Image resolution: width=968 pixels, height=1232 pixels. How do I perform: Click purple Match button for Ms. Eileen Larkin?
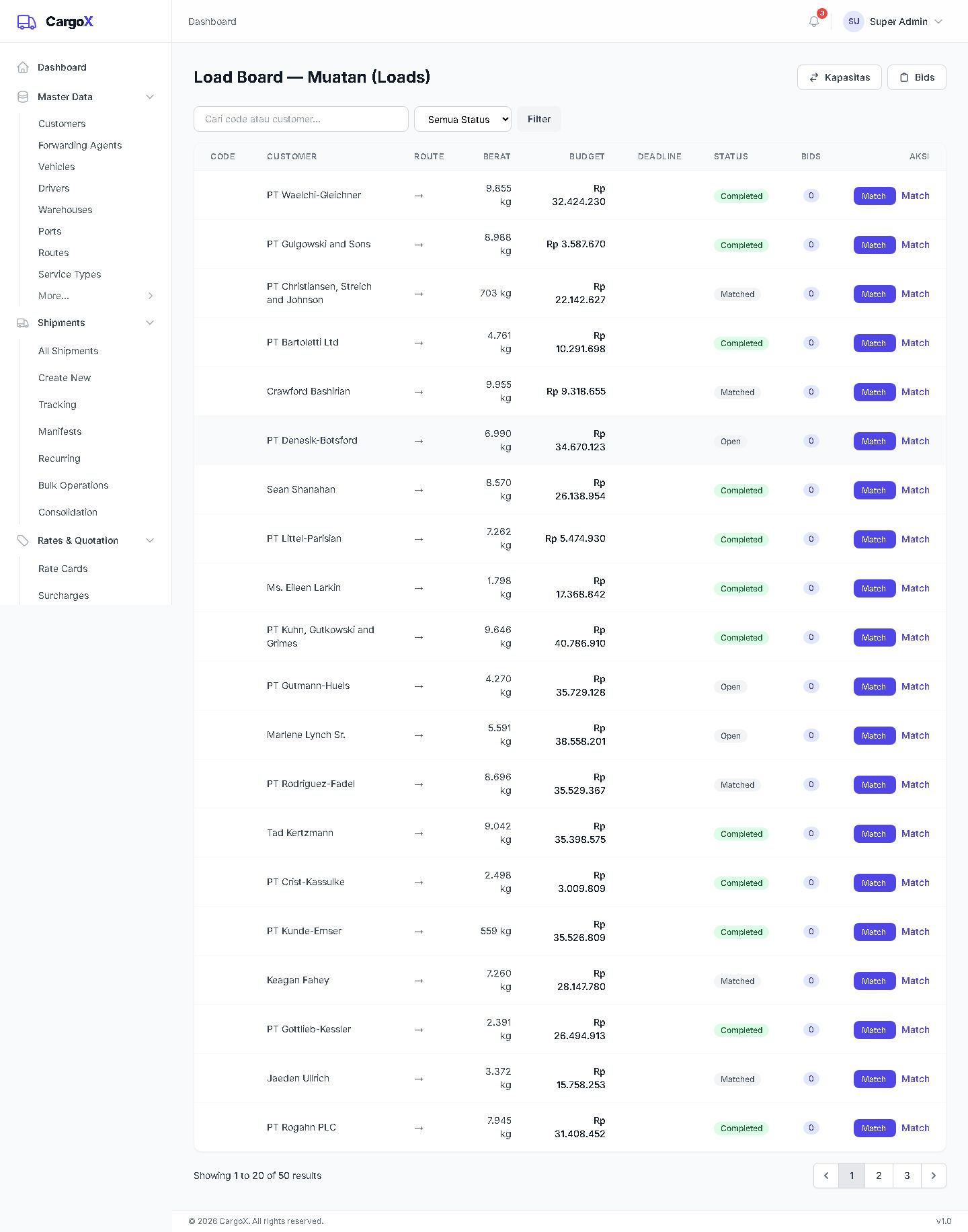(x=875, y=588)
